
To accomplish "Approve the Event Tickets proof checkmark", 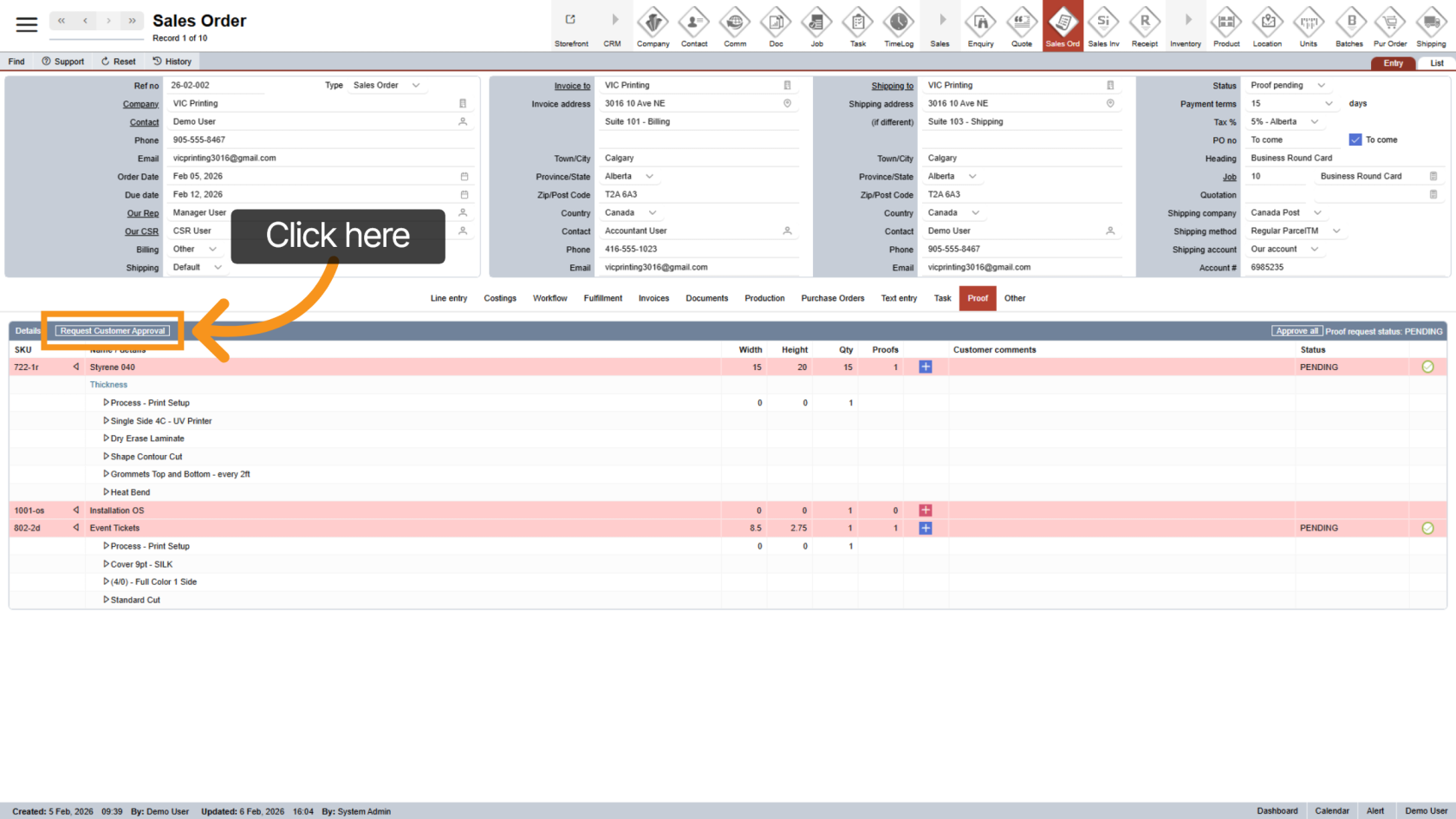I will pos(1427,528).
